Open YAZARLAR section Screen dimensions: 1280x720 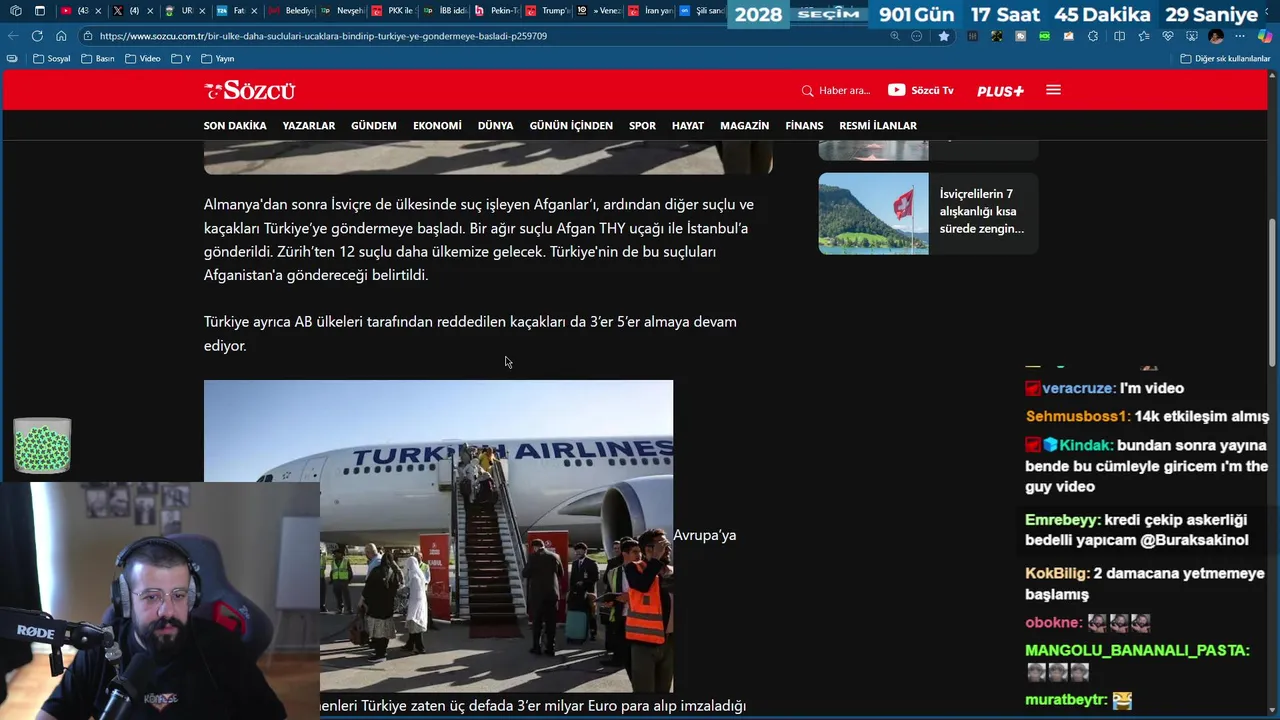pos(309,126)
